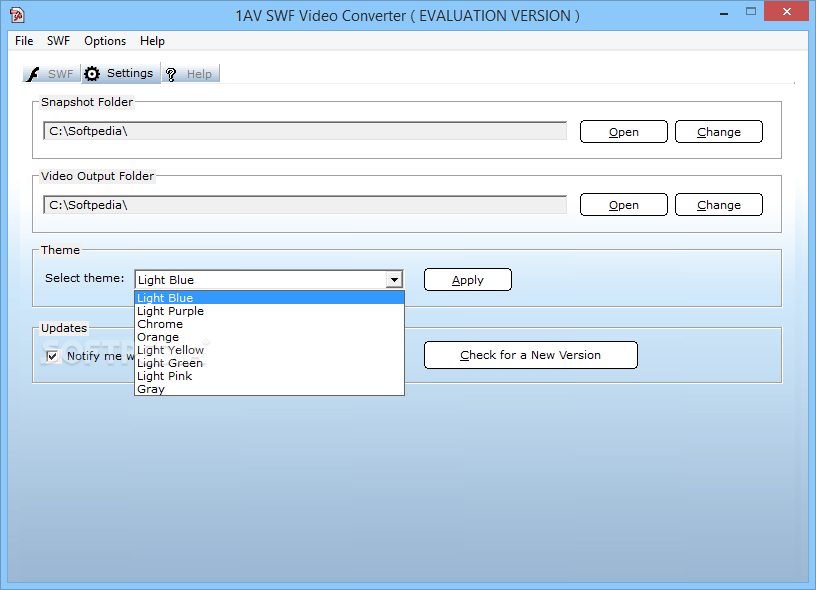Open the SWF menu
Screen dimensions: 816x590
tap(58, 41)
